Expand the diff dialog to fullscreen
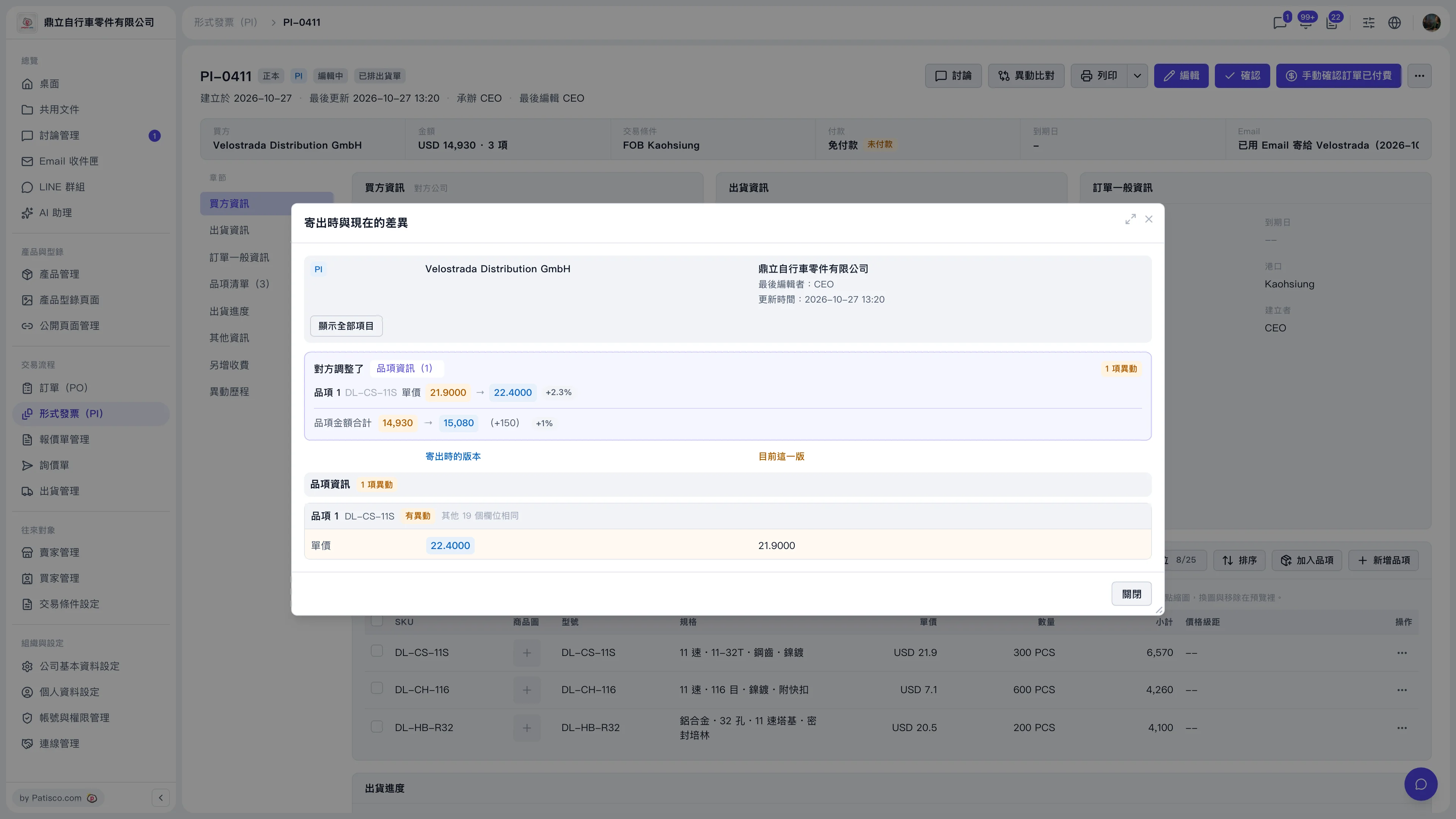This screenshot has width=1456, height=819. pyautogui.click(x=1130, y=219)
